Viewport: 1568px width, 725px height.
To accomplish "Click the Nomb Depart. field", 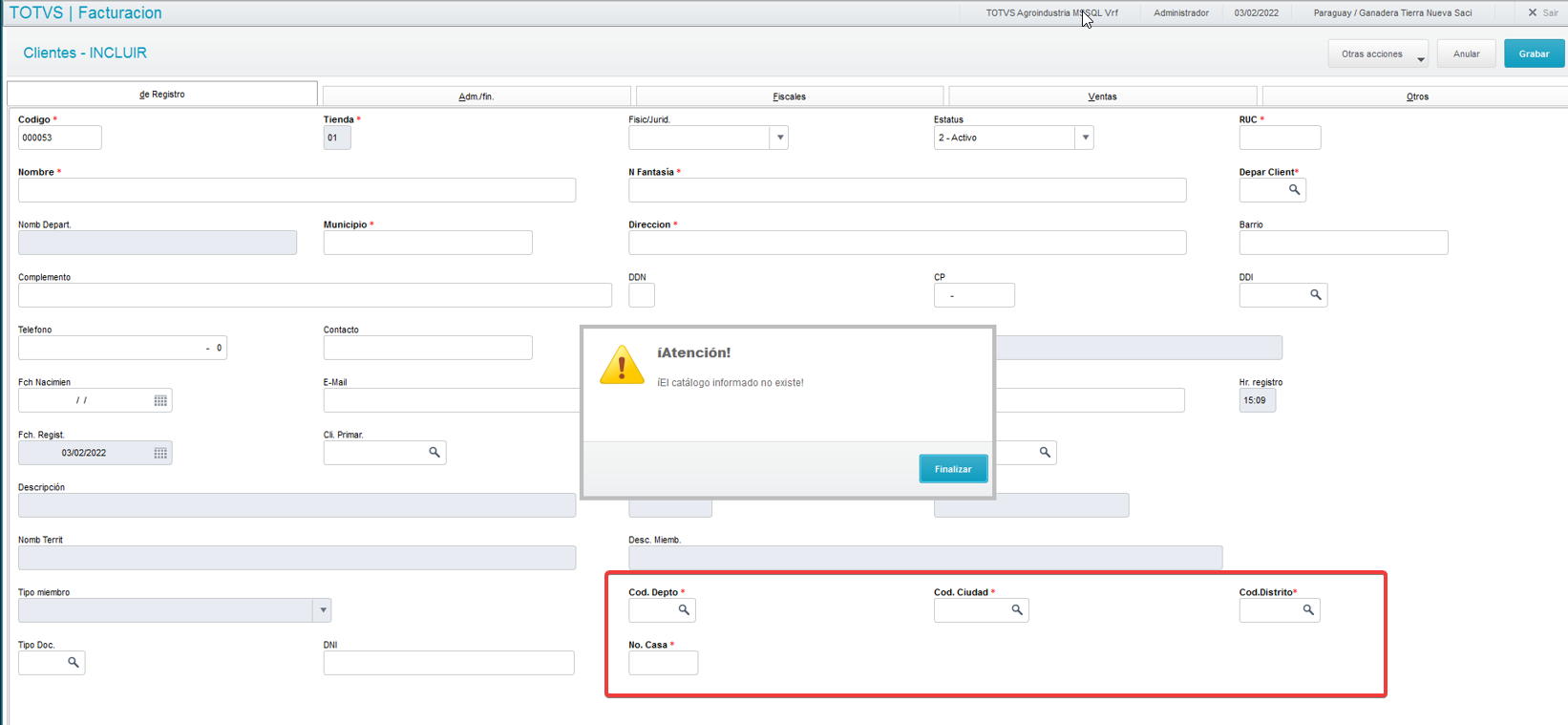I will pyautogui.click(x=158, y=243).
